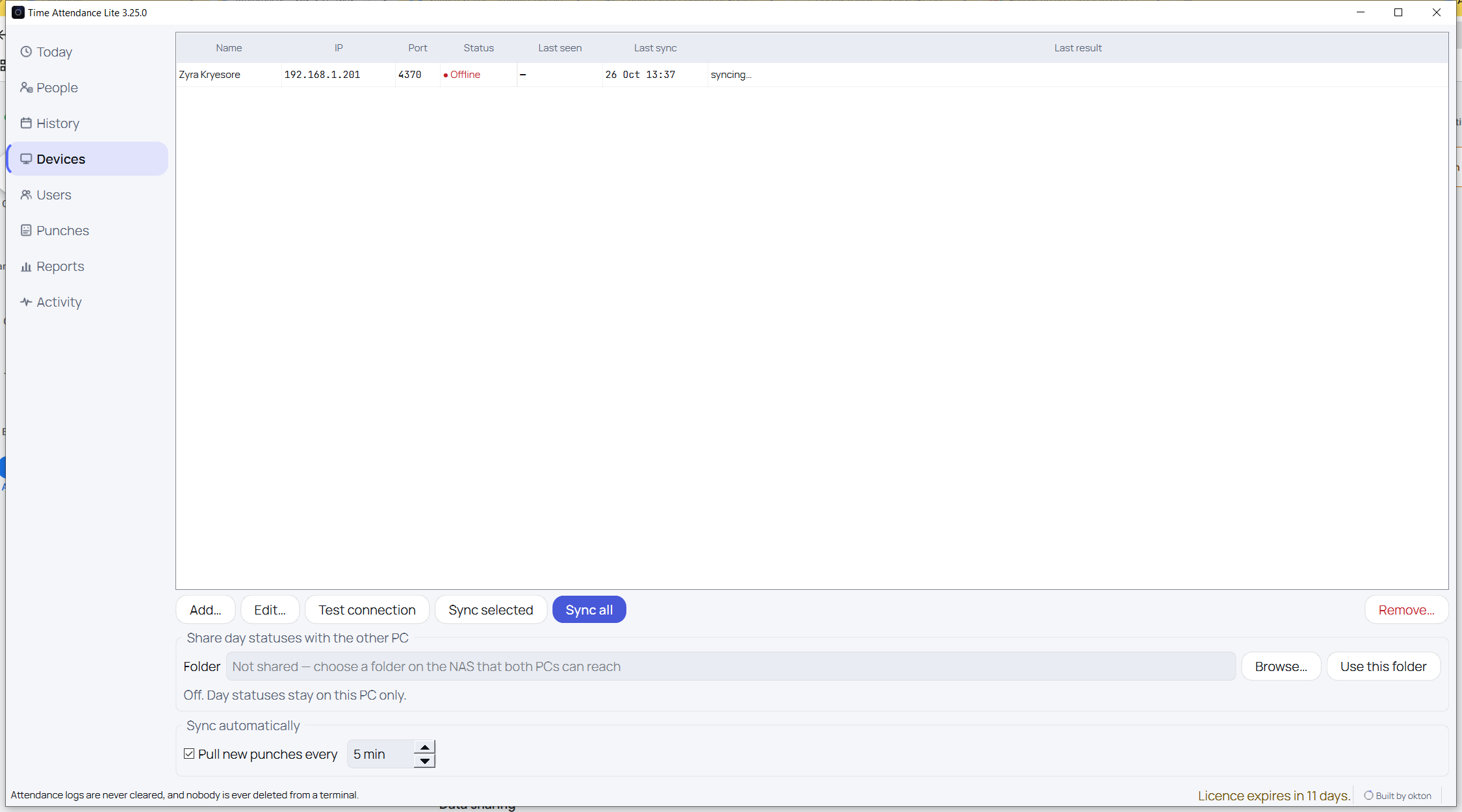This screenshot has width=1462, height=812.
Task: Click the Remove... button
Action: click(1407, 610)
